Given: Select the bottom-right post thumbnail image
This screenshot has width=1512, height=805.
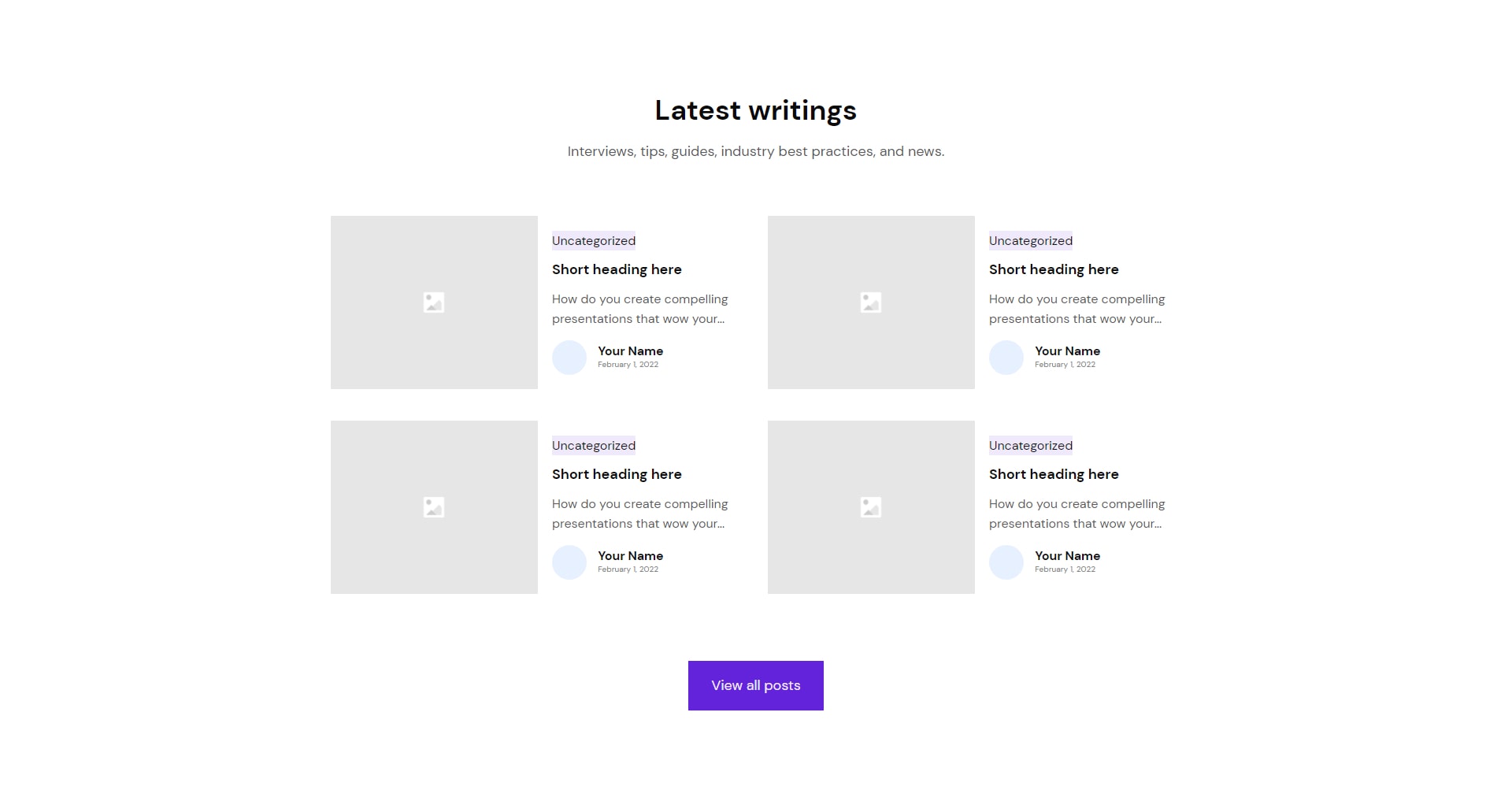Looking at the screenshot, I should (871, 507).
